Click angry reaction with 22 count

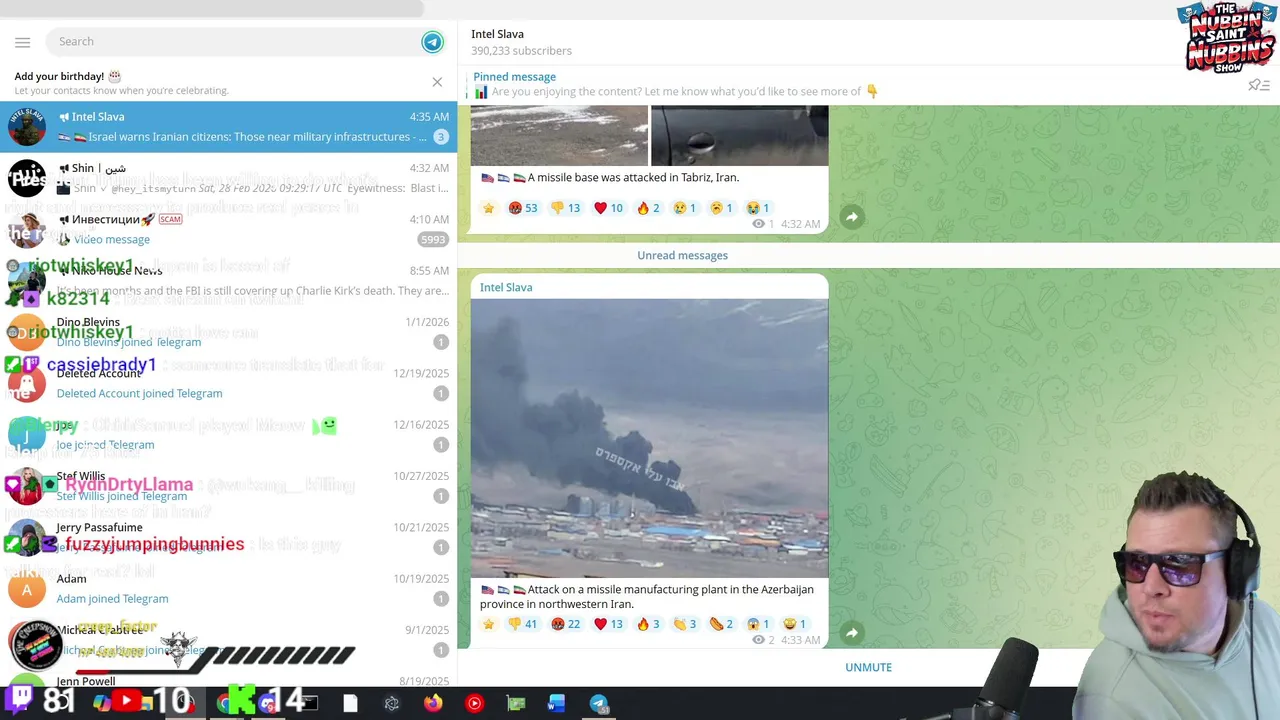click(x=566, y=624)
